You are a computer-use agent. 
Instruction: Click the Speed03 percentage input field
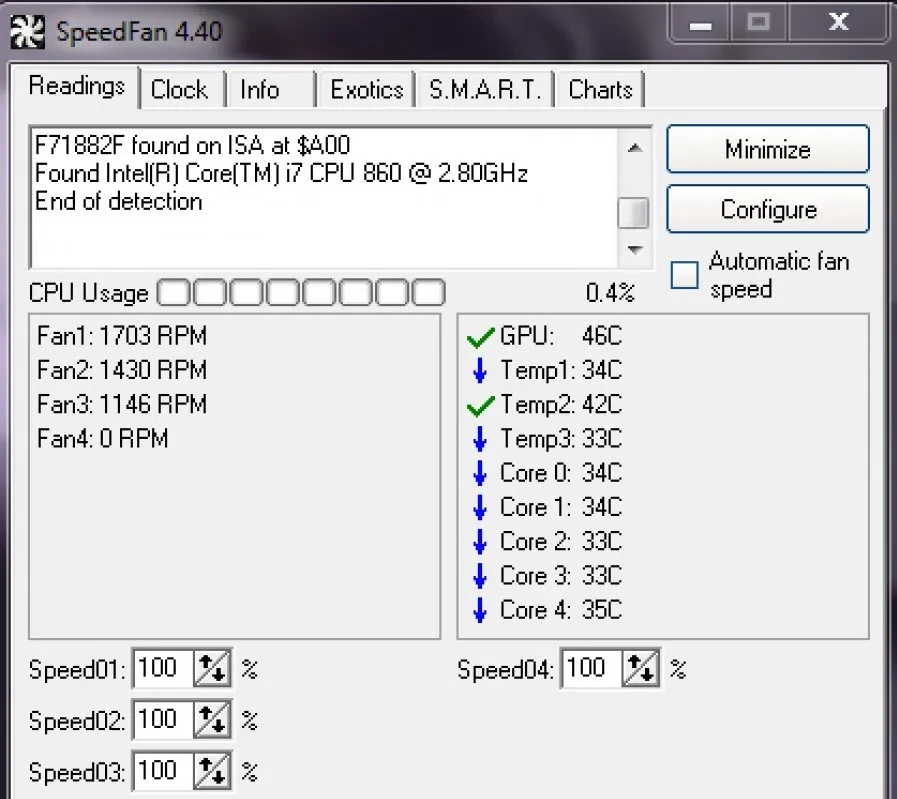point(162,772)
